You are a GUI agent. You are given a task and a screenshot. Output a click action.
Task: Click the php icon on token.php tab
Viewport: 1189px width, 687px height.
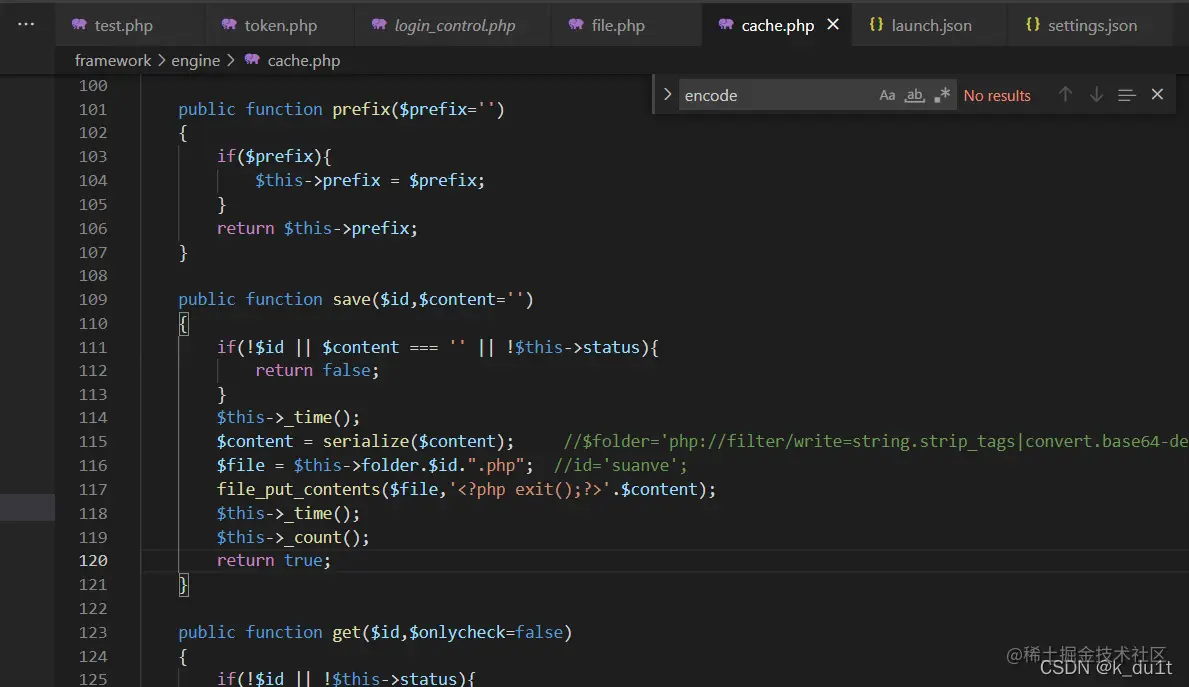pyautogui.click(x=229, y=24)
